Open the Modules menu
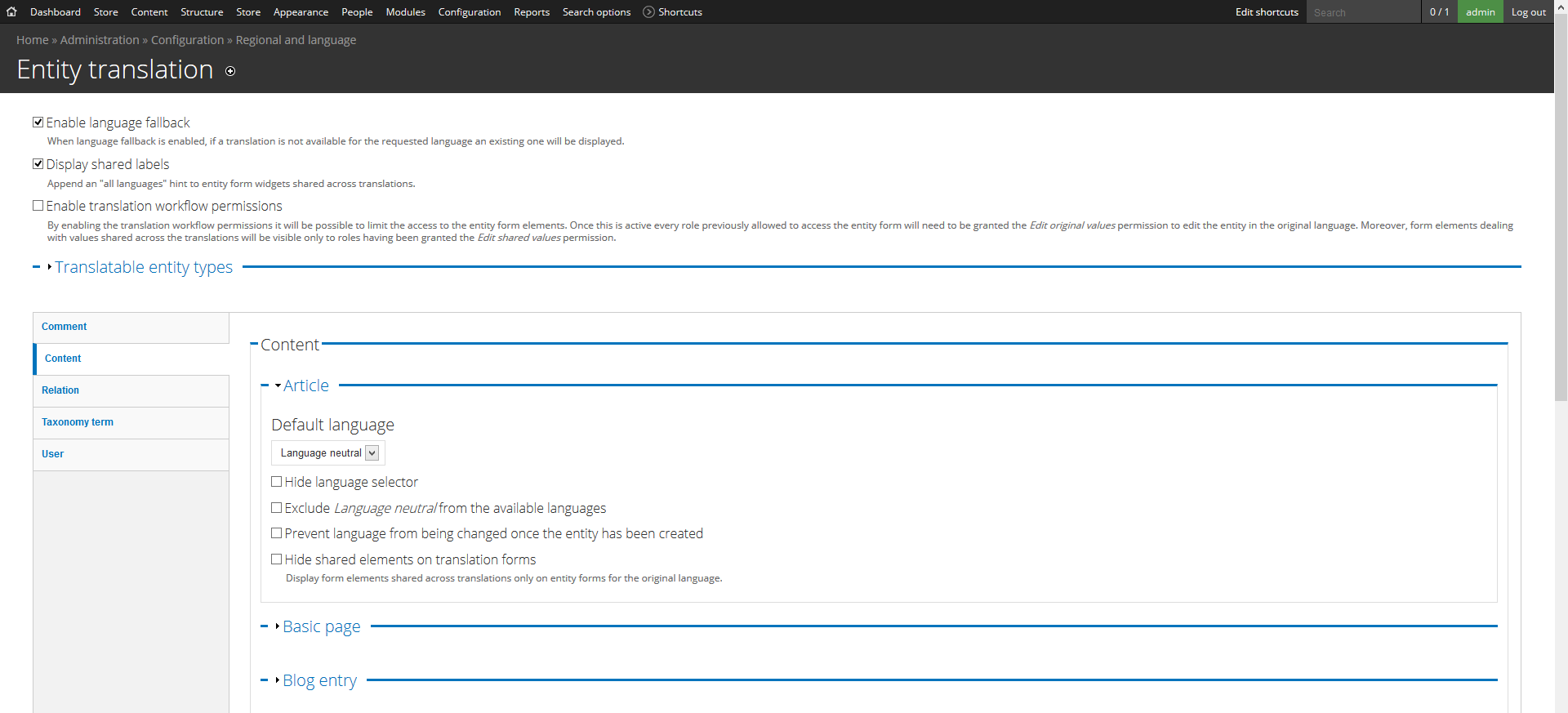Image resolution: width=1568 pixels, height=713 pixels. click(x=405, y=11)
